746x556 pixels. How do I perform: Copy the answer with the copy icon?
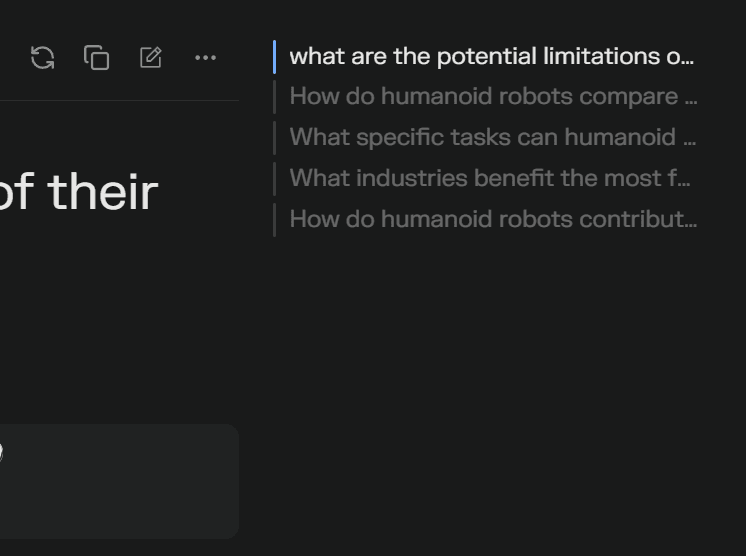(x=96, y=58)
